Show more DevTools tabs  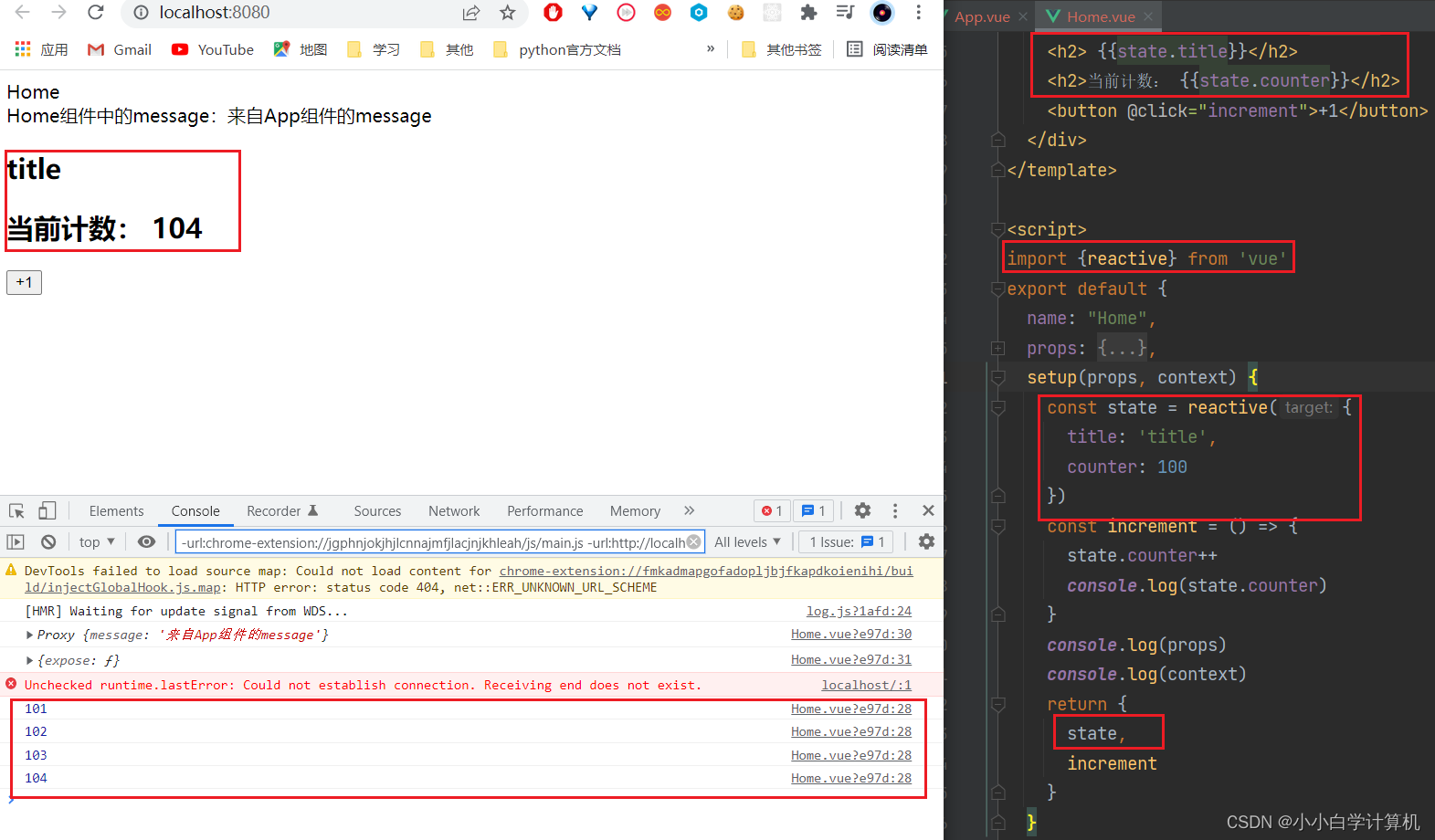(x=690, y=510)
